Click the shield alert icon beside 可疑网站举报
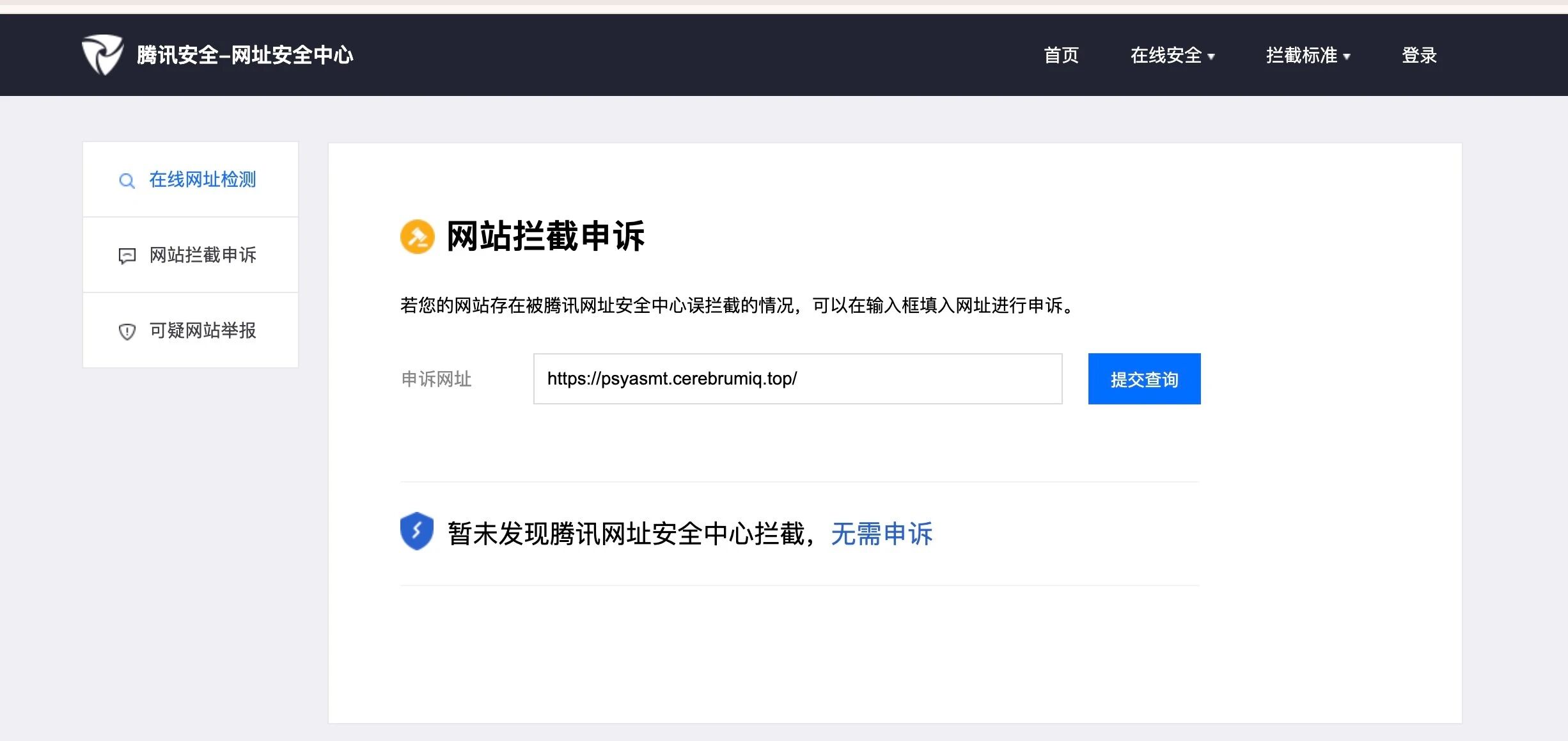The width and height of the screenshot is (1568, 741). tap(127, 331)
